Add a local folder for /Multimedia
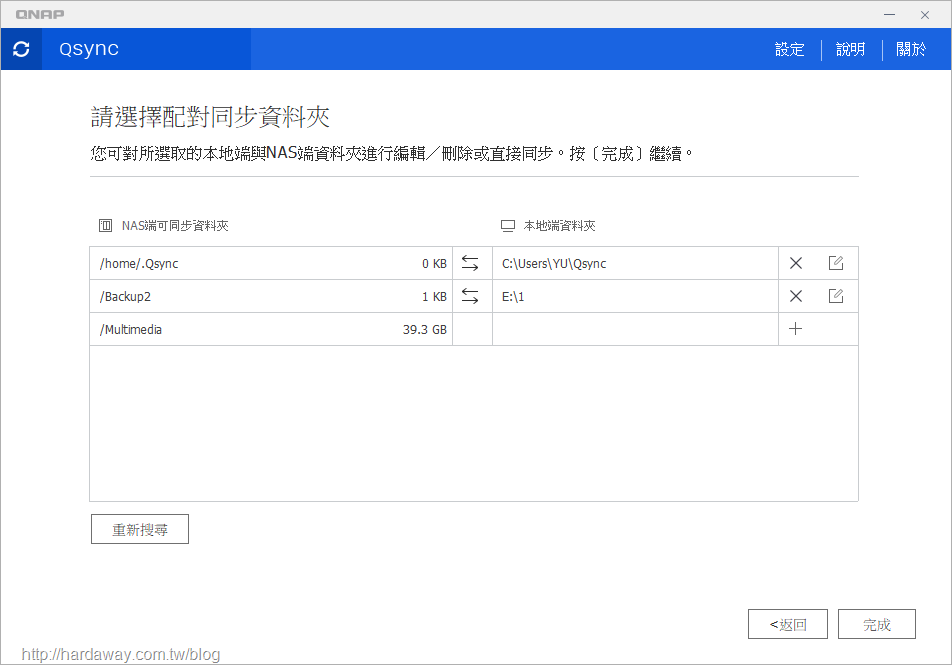The width and height of the screenshot is (952, 665). point(795,329)
